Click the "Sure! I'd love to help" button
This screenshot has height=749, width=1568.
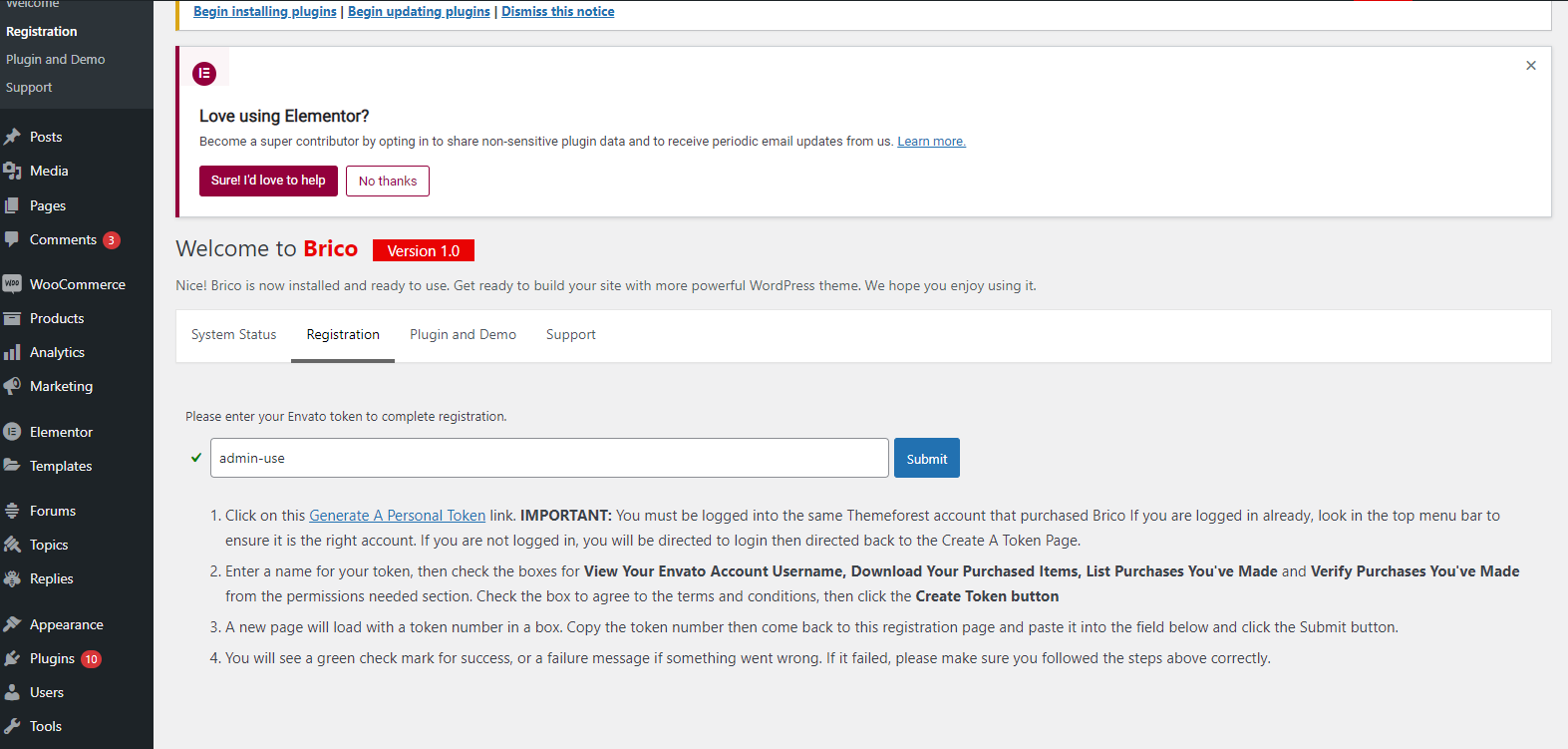(268, 181)
